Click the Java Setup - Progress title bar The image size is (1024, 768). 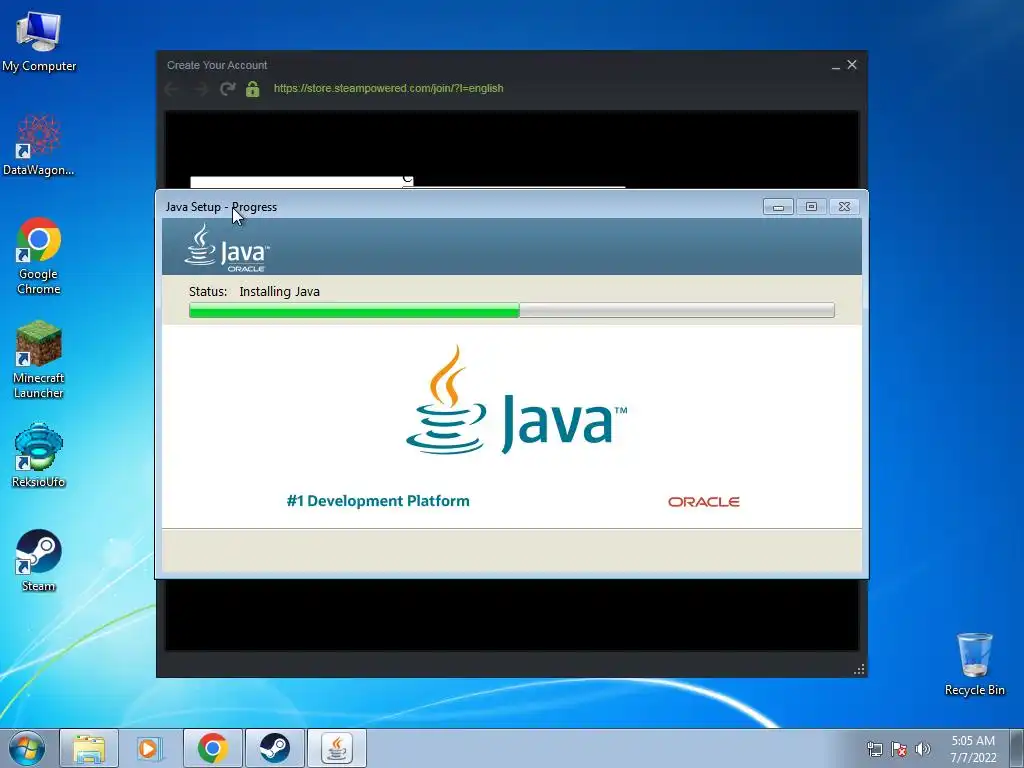[x=457, y=206]
